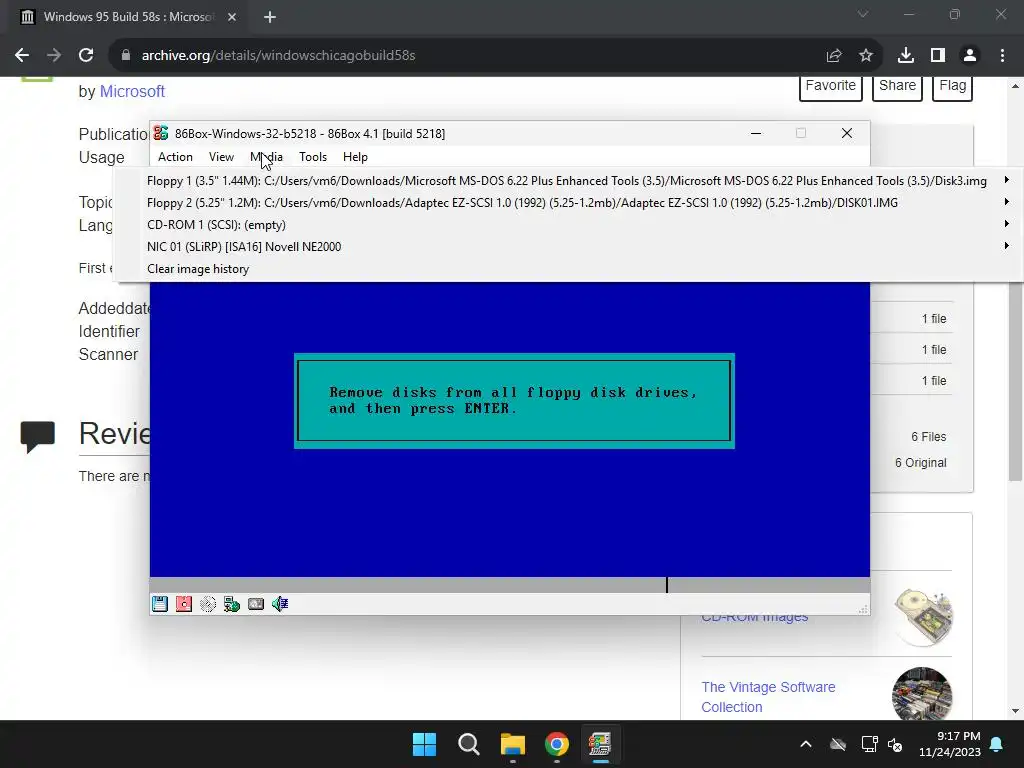Click the taskbar network tray icon
The image size is (1024, 768).
tap(869, 744)
